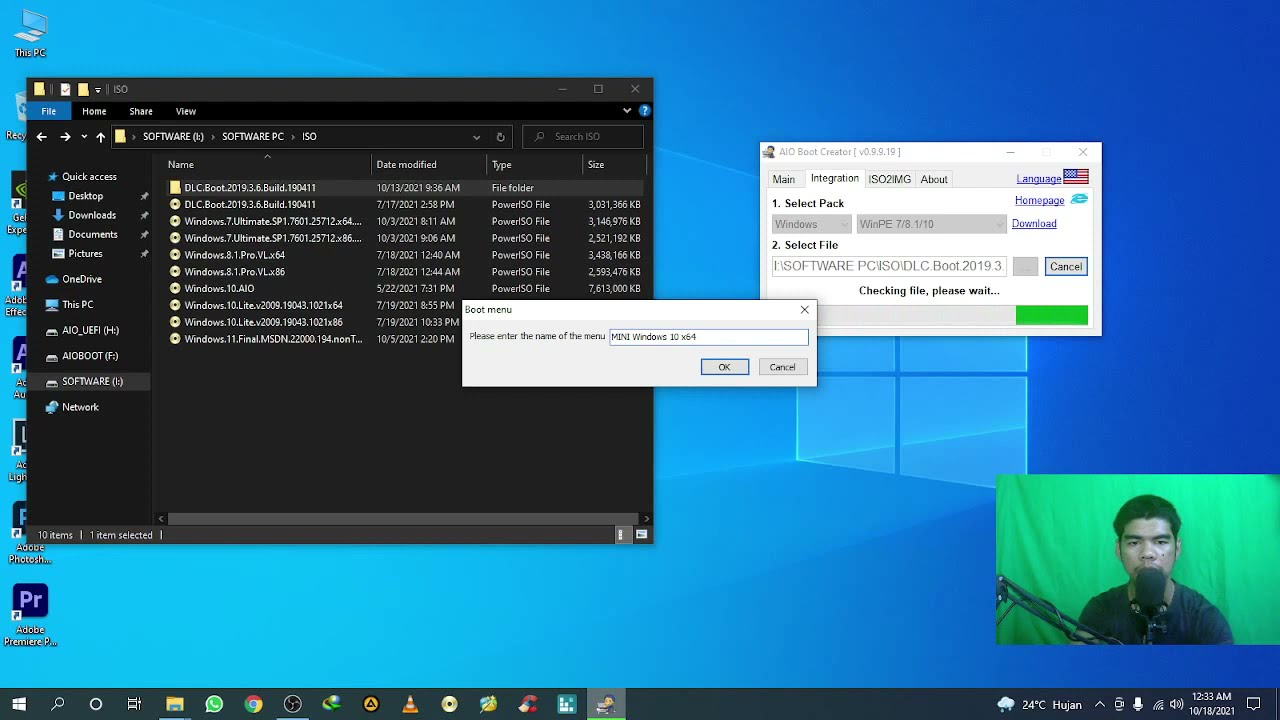Open File Explorer help icon
The height and width of the screenshot is (720, 1280).
click(644, 111)
